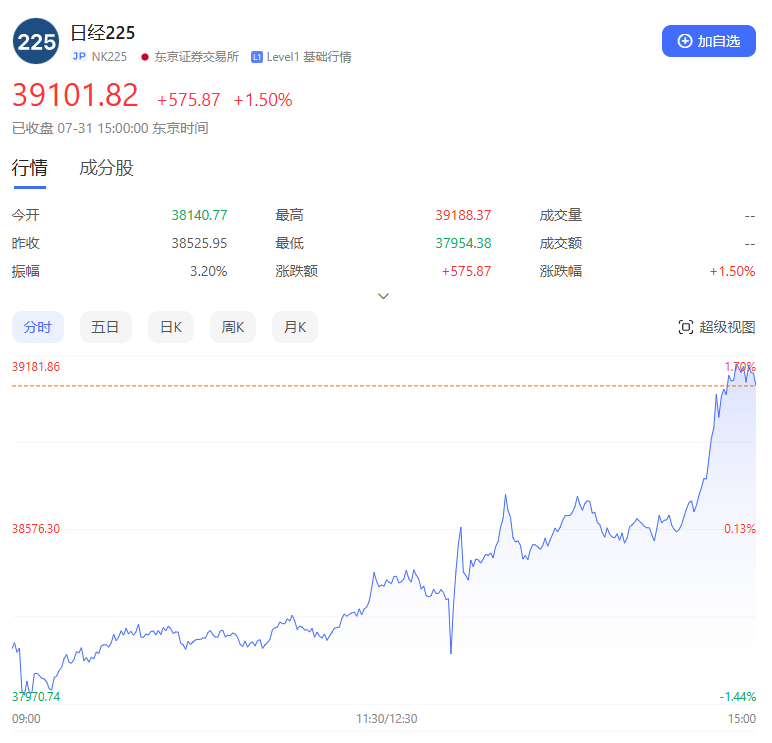The height and width of the screenshot is (743, 772).
Task: Click the L1 level badge icon
Action: tap(257, 57)
